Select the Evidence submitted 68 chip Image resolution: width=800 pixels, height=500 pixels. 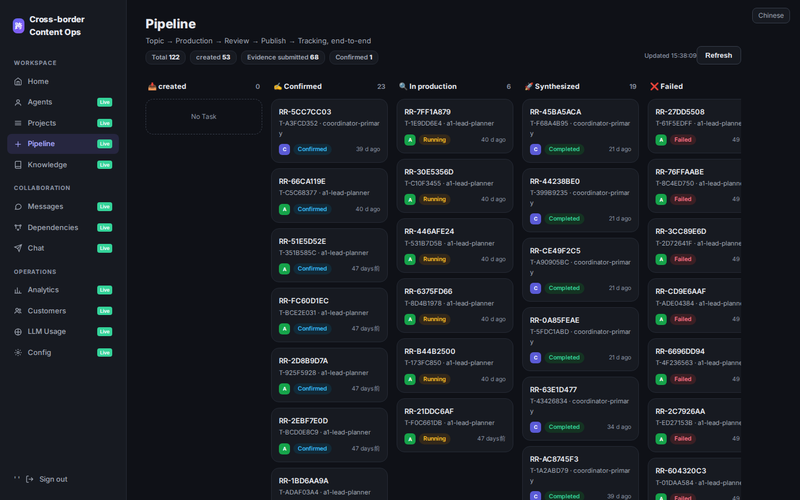283,57
